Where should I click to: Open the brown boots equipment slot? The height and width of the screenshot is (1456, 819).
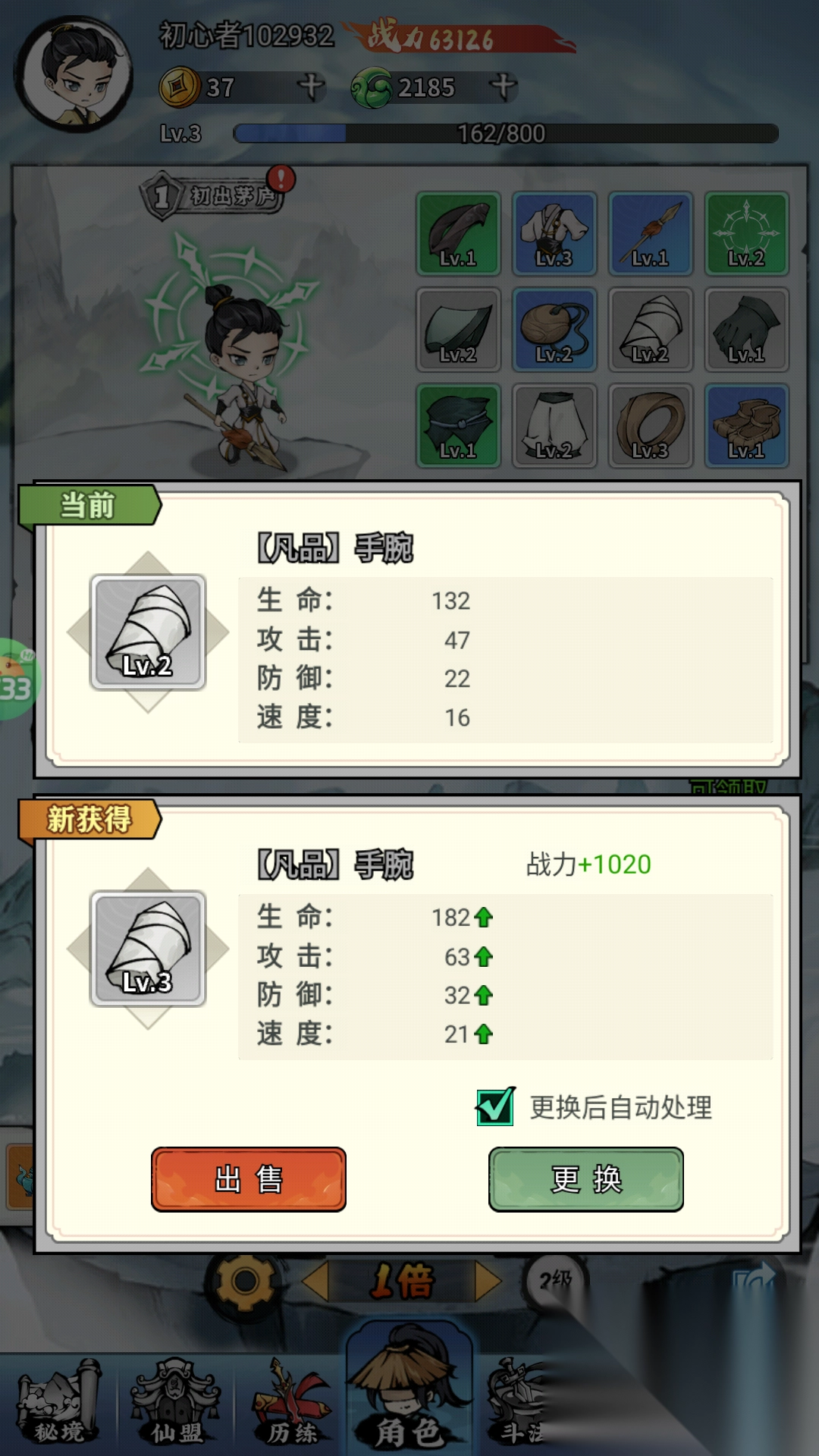(x=746, y=425)
